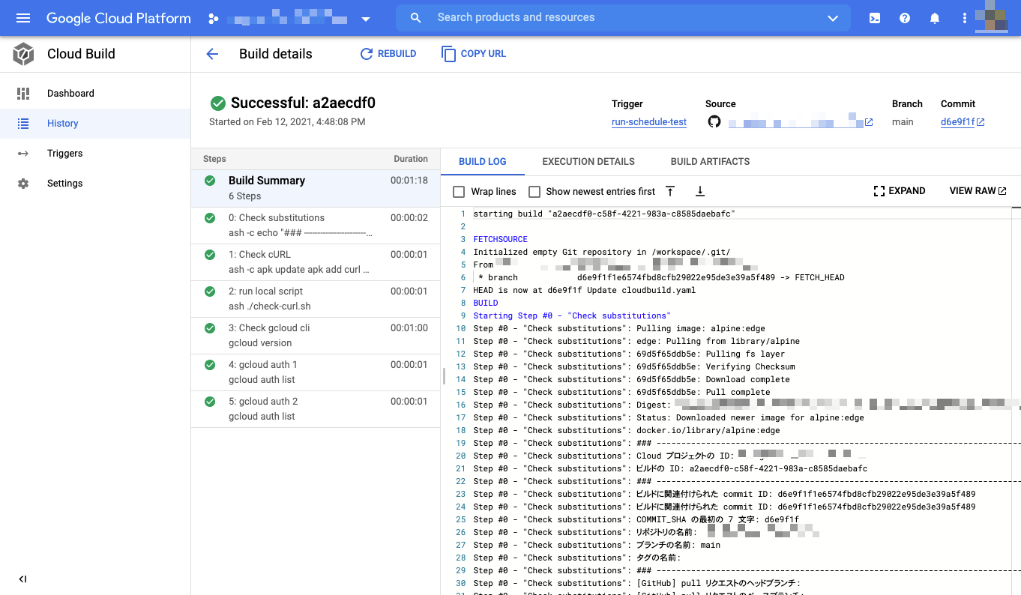
Task: Select History in the sidebar
Action: [95, 123]
